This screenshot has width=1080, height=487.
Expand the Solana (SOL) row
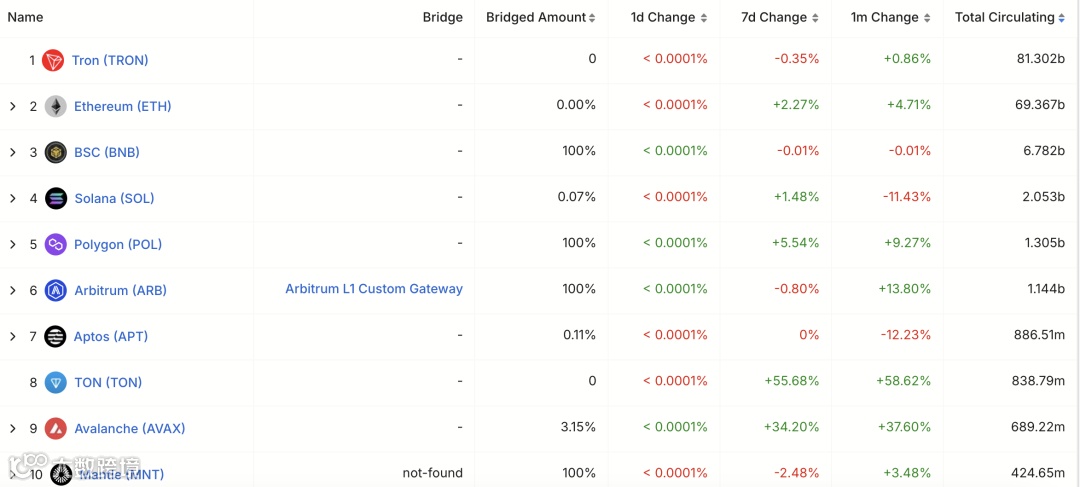(x=13, y=198)
